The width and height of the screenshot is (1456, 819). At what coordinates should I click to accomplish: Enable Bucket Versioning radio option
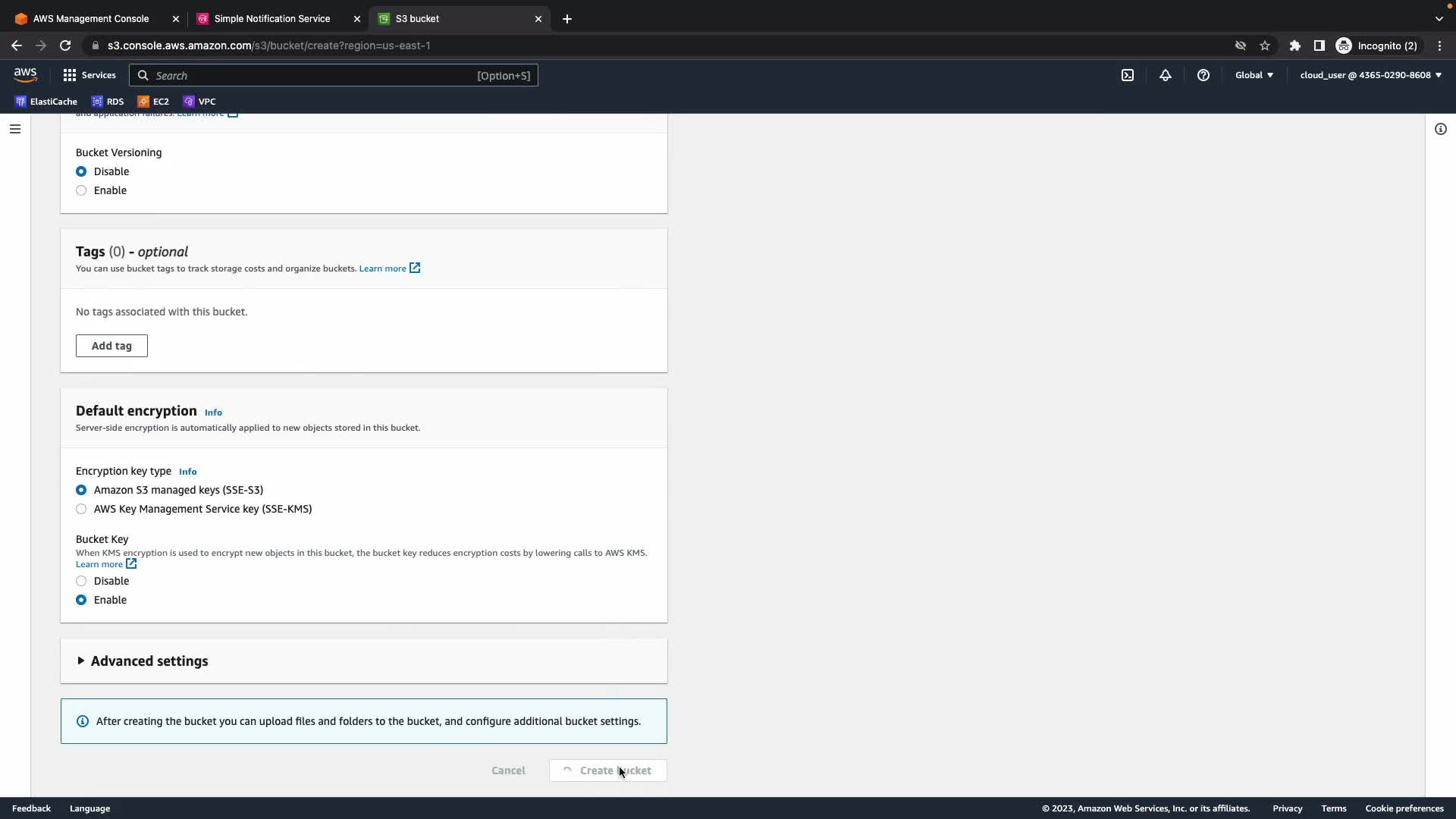81,190
